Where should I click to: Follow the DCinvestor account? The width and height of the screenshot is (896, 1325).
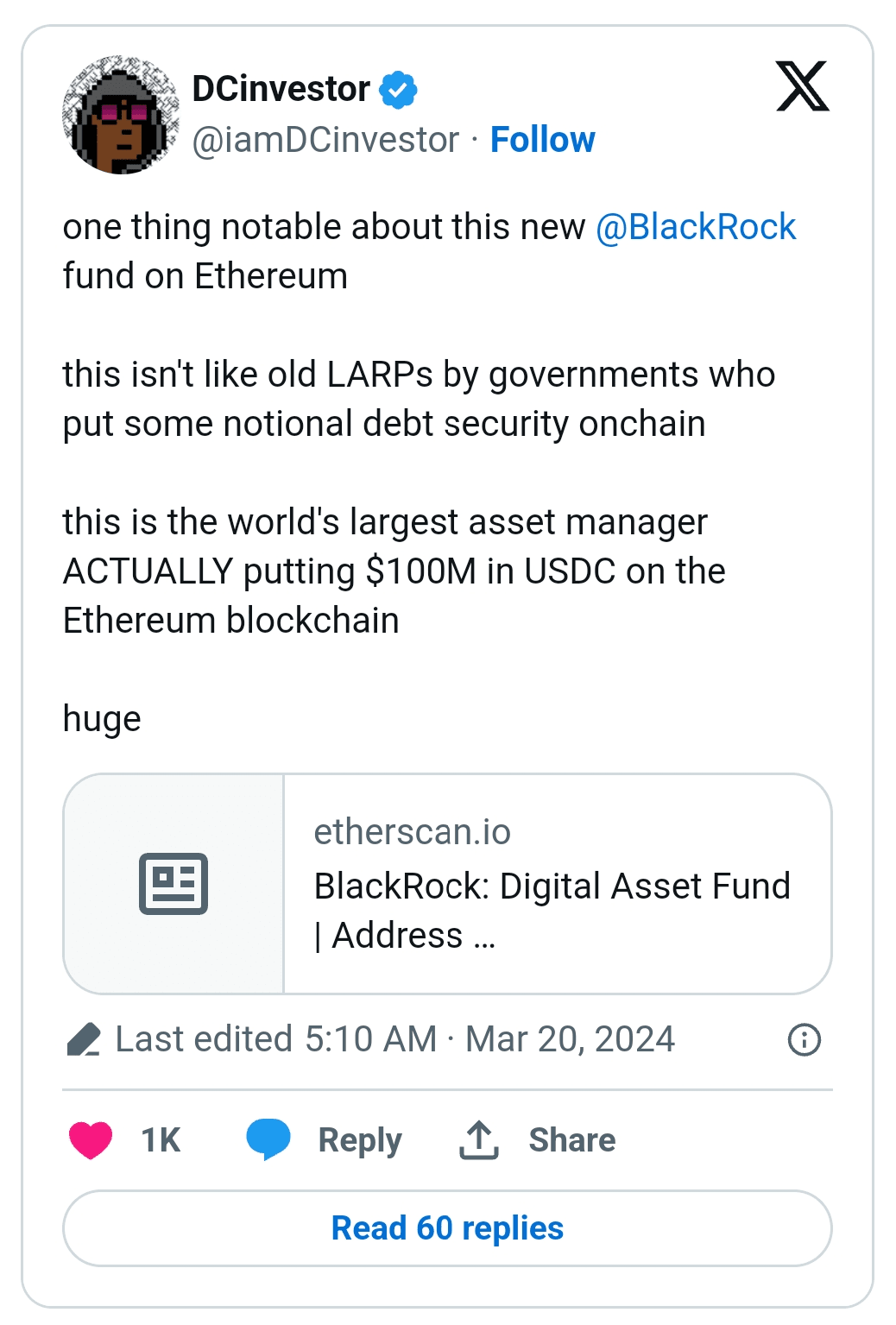pyautogui.click(x=542, y=140)
